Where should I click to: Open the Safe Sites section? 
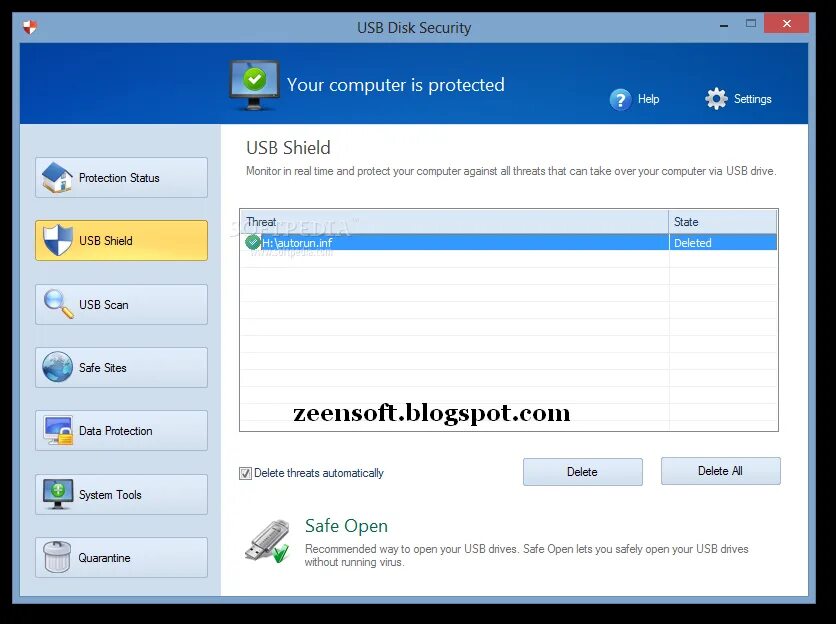point(122,367)
